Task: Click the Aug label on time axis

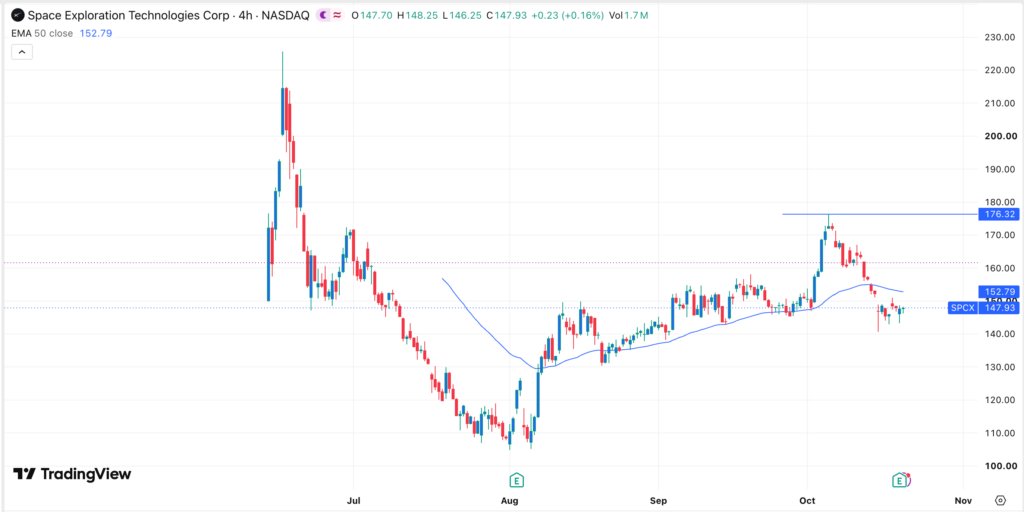Action: [x=509, y=500]
